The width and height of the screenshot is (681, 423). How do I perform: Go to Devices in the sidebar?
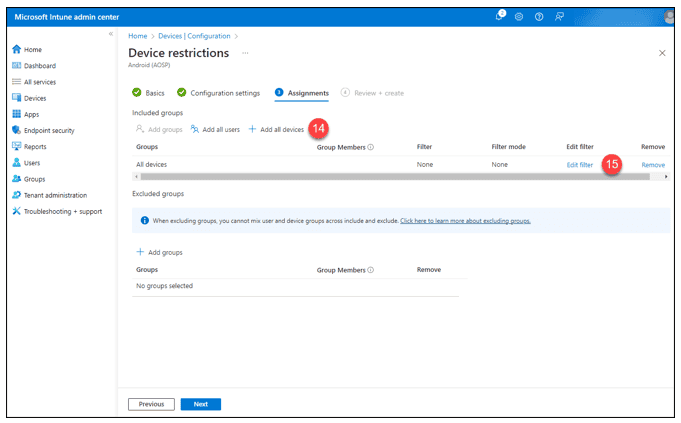coord(35,98)
